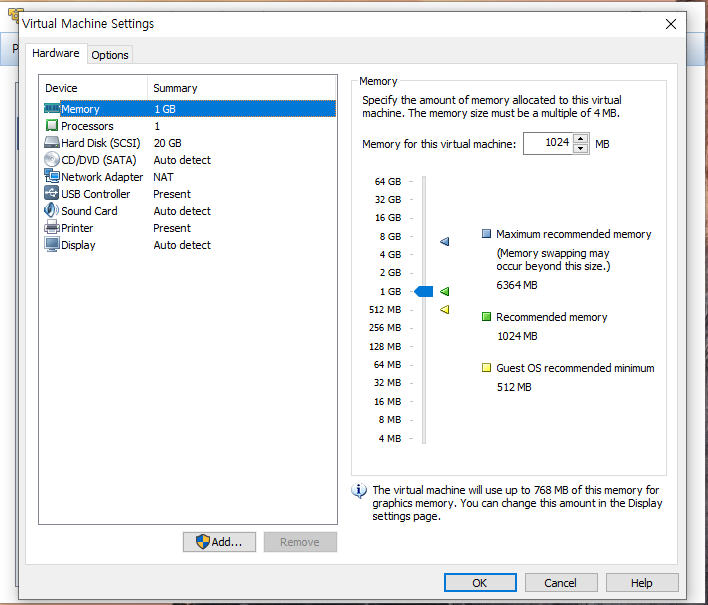Close the Virtual Machine Settings dialog

(671, 24)
